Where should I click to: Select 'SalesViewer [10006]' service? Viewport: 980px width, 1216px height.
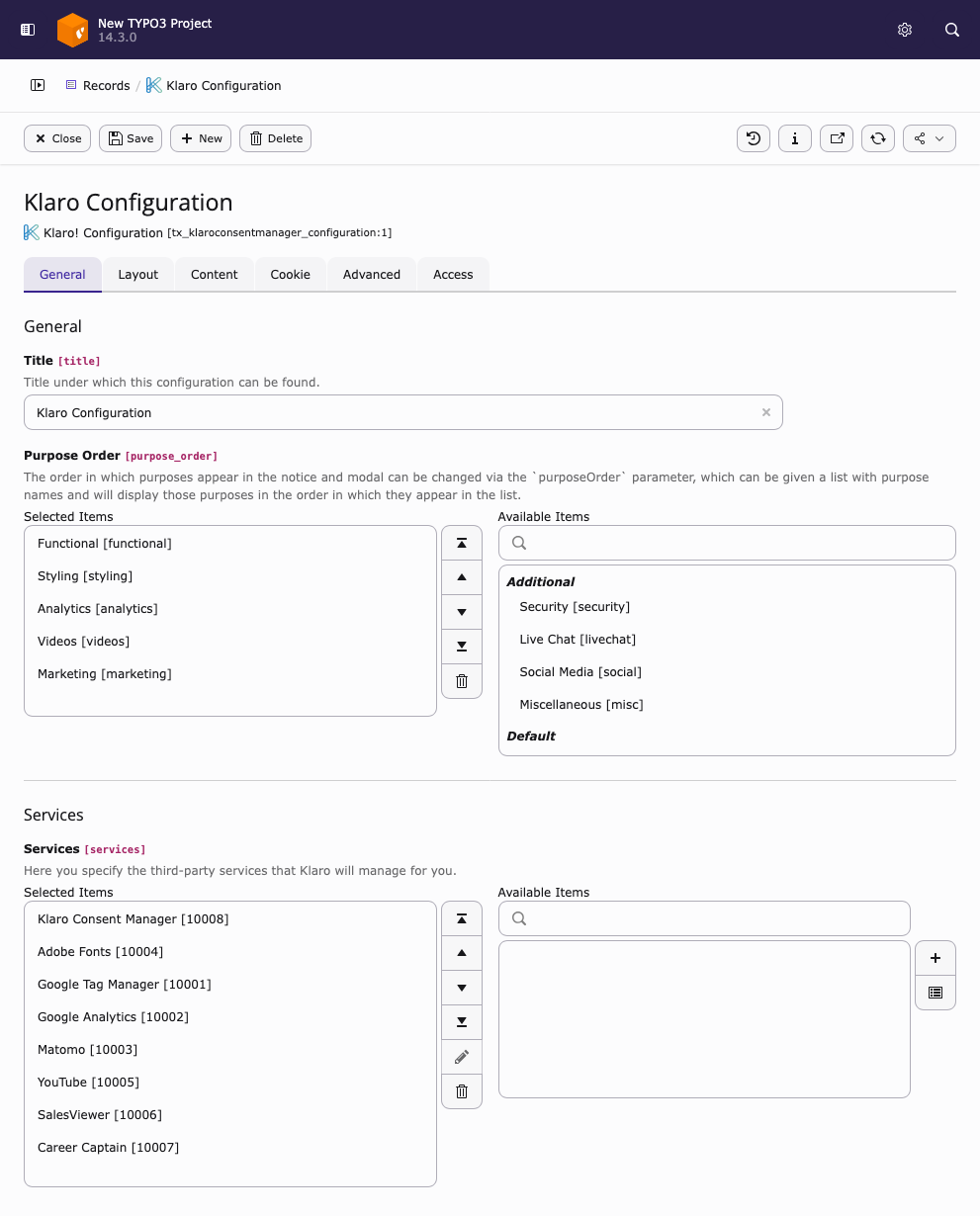coord(230,1114)
